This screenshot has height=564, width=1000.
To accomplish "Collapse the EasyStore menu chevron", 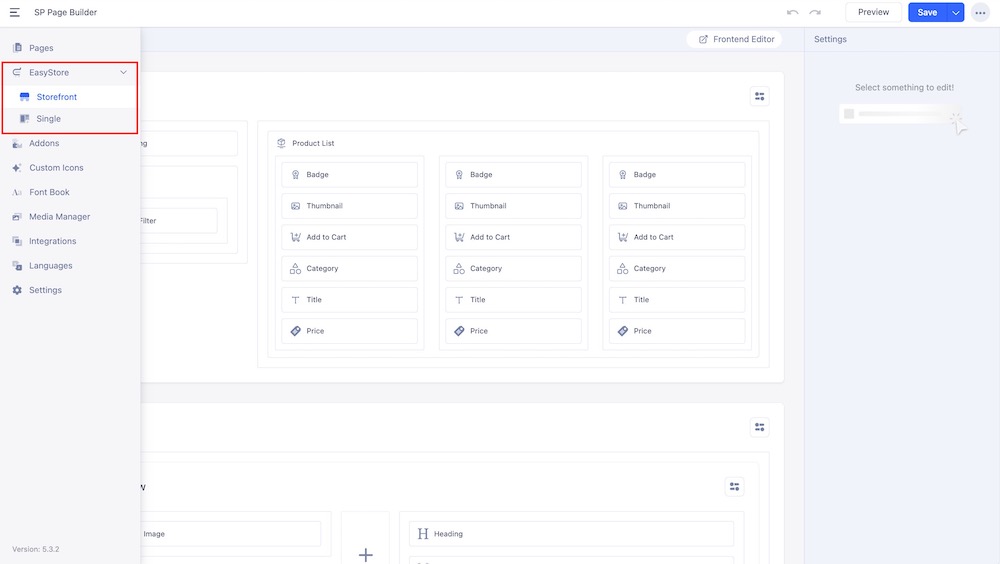I will [x=123, y=73].
